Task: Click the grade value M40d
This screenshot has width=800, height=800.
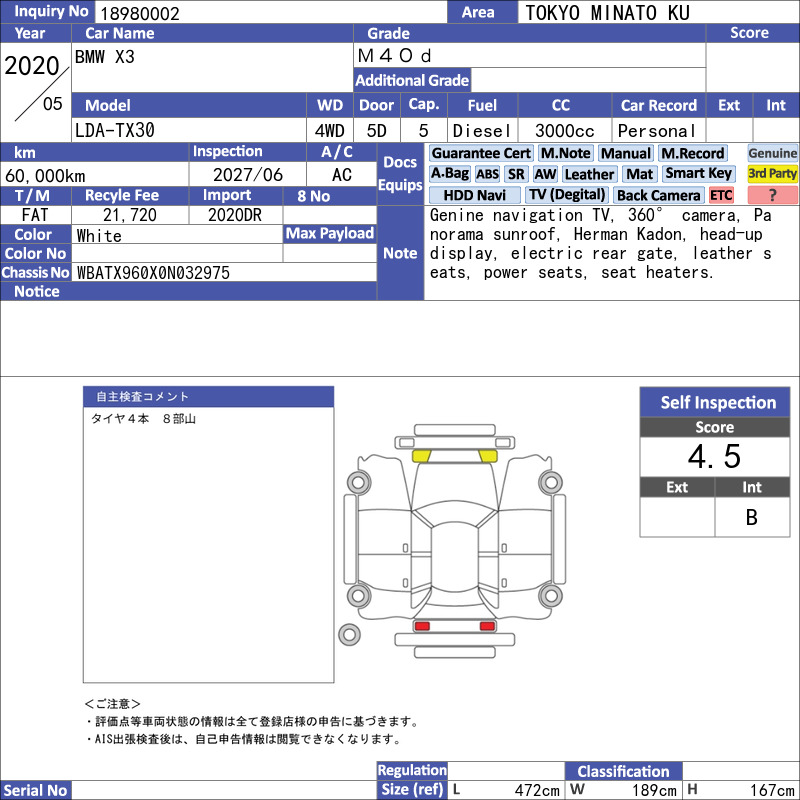Action: [x=394, y=56]
